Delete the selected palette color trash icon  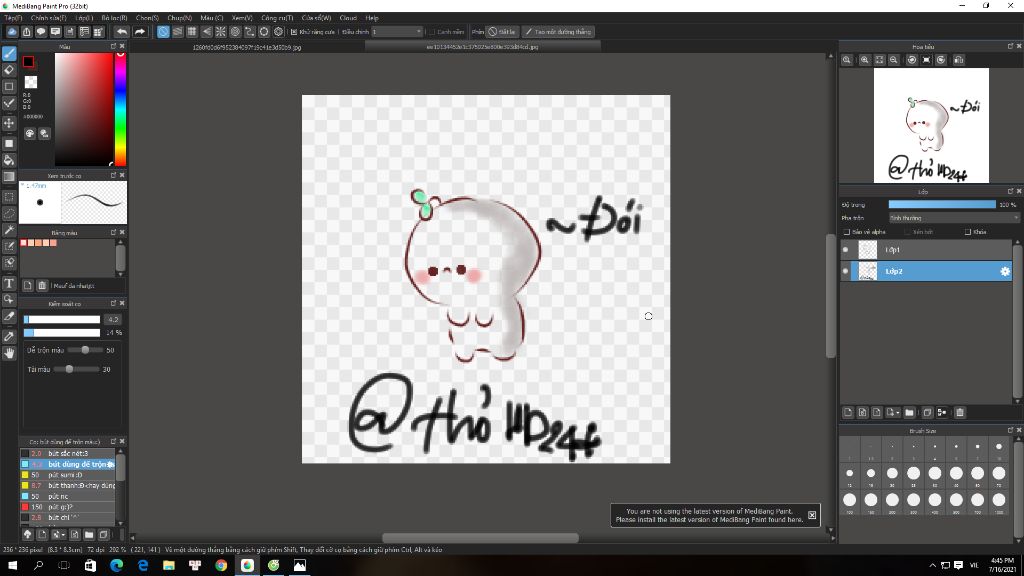tap(42, 285)
